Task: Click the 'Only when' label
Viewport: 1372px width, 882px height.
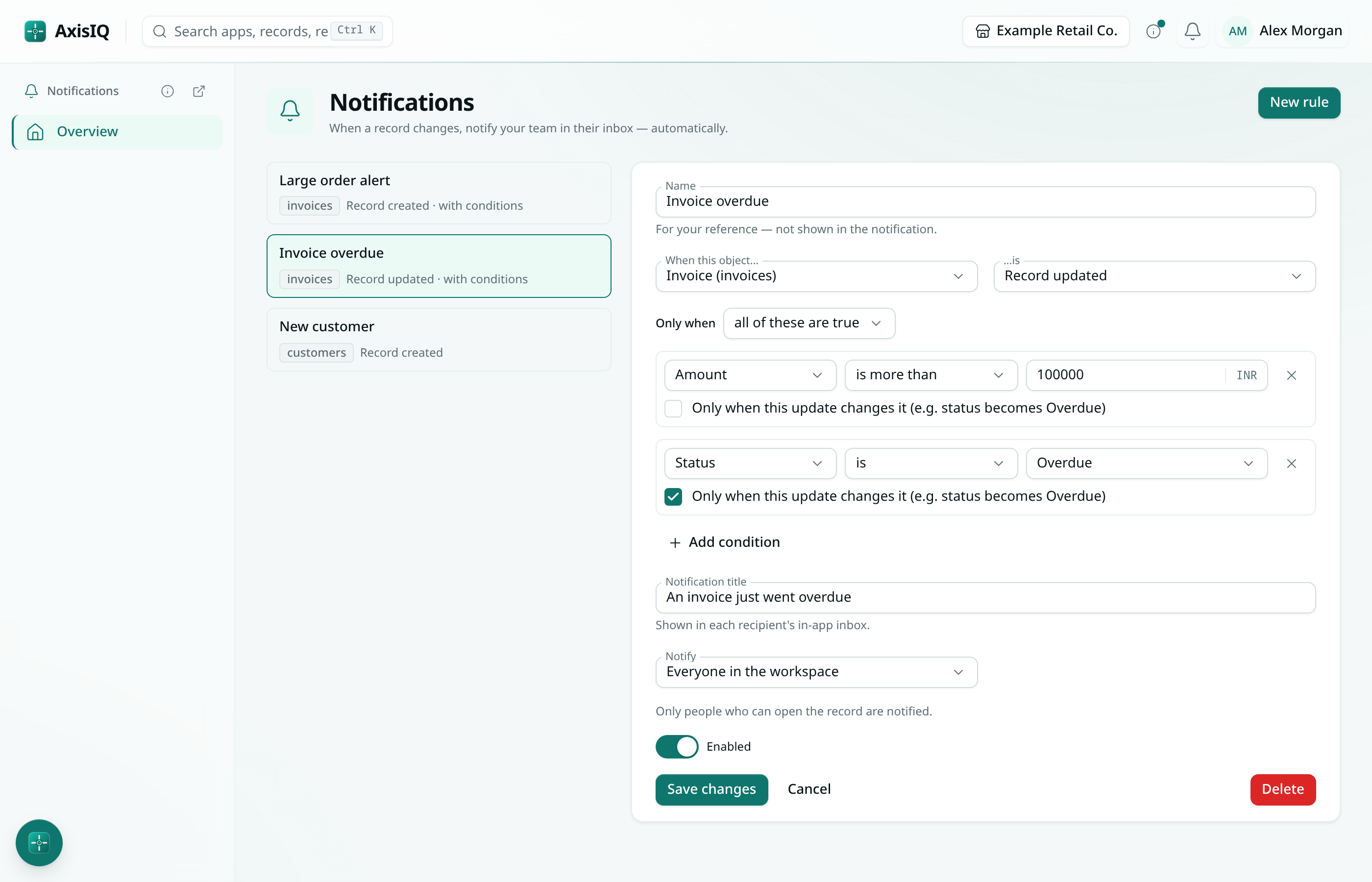Action: (x=685, y=323)
